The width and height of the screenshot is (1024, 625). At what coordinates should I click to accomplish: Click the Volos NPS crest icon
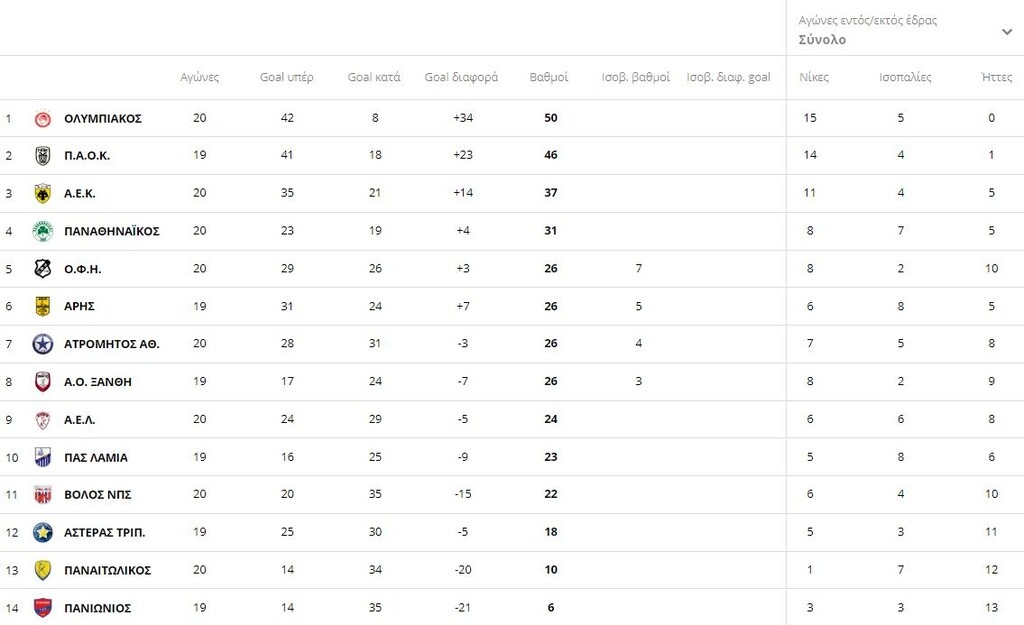point(42,495)
